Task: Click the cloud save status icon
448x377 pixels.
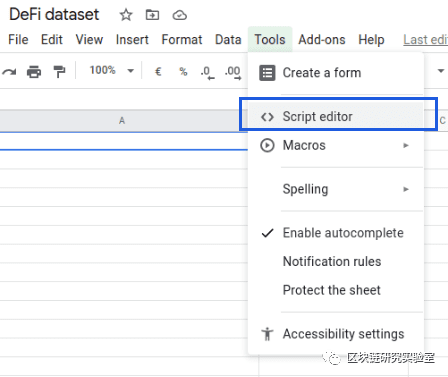Action: [x=179, y=15]
